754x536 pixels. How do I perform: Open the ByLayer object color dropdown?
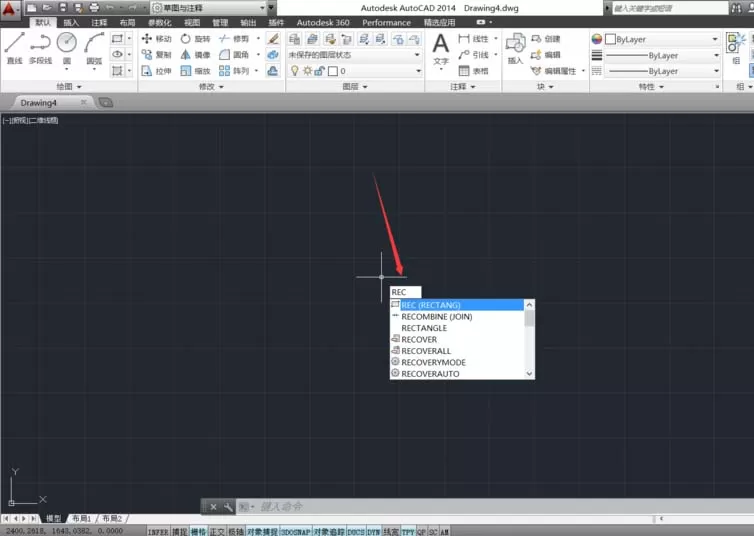(662, 39)
